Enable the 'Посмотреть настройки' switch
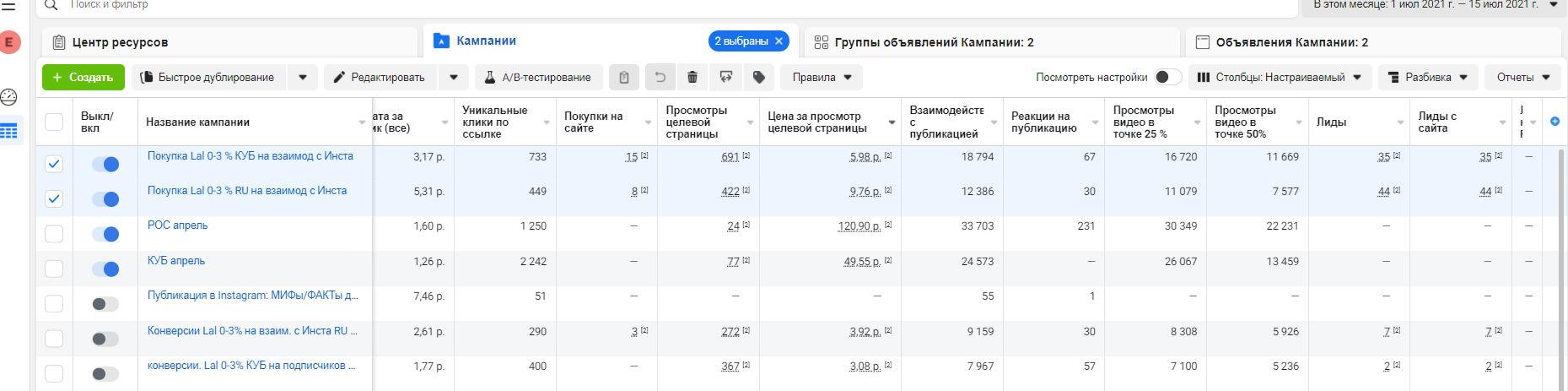1568x391 pixels. (x=1167, y=78)
